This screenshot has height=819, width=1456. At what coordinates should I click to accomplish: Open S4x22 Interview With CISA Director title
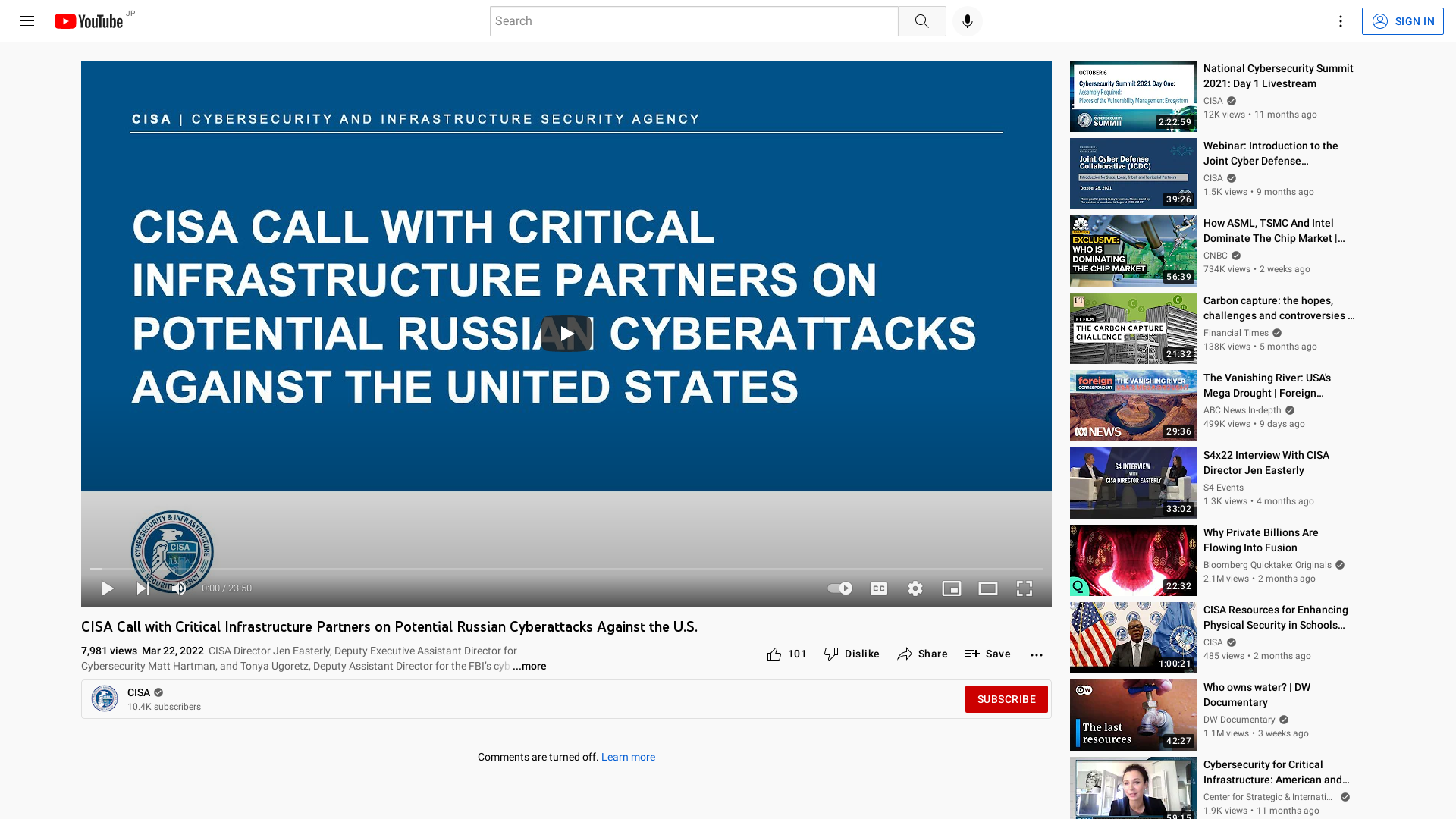(1266, 463)
